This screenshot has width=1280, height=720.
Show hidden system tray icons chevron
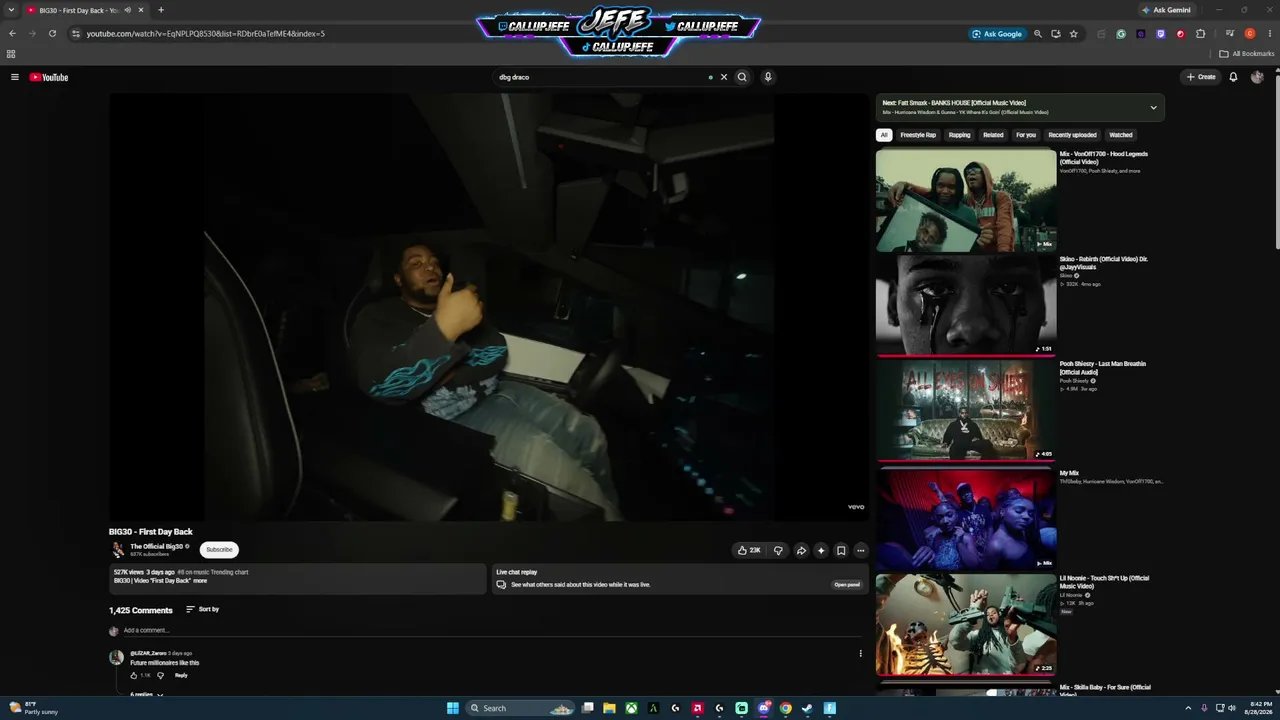click(1189, 708)
